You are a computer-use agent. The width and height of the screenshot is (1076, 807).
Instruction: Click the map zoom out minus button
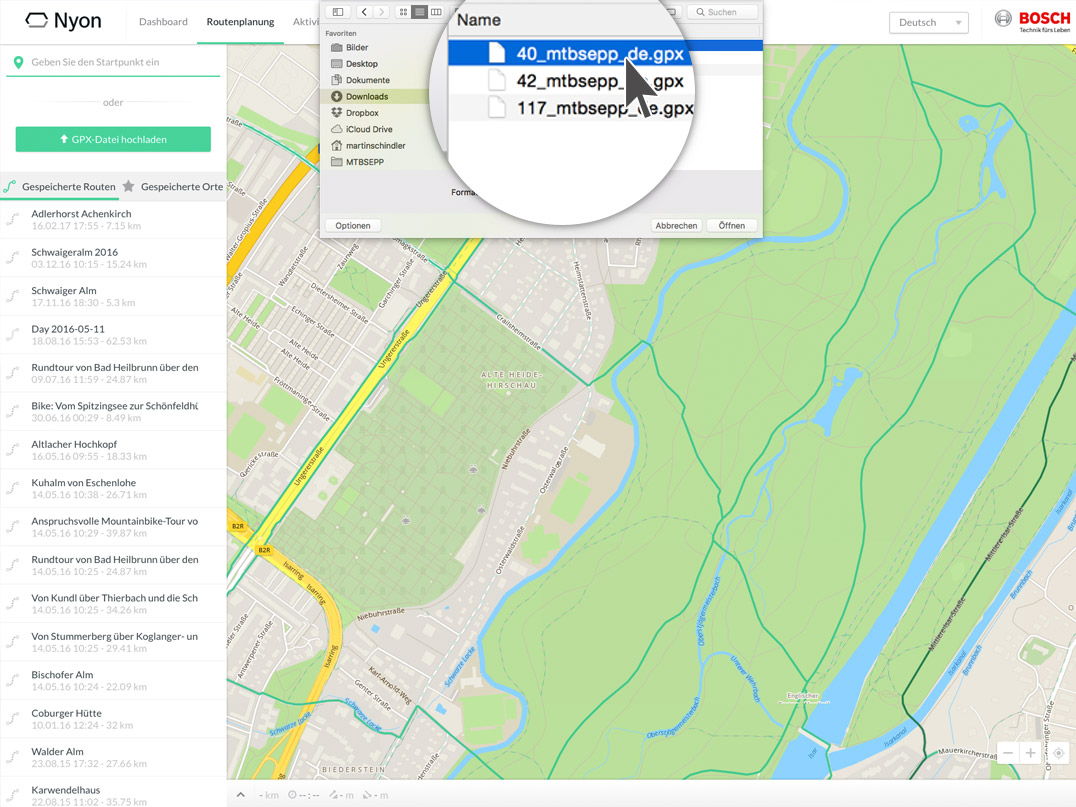pos(1008,753)
